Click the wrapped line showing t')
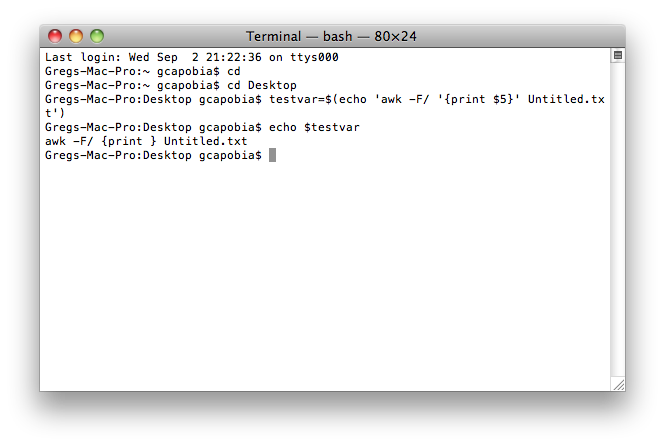Viewport: 665px width, 446px height. pos(55,113)
